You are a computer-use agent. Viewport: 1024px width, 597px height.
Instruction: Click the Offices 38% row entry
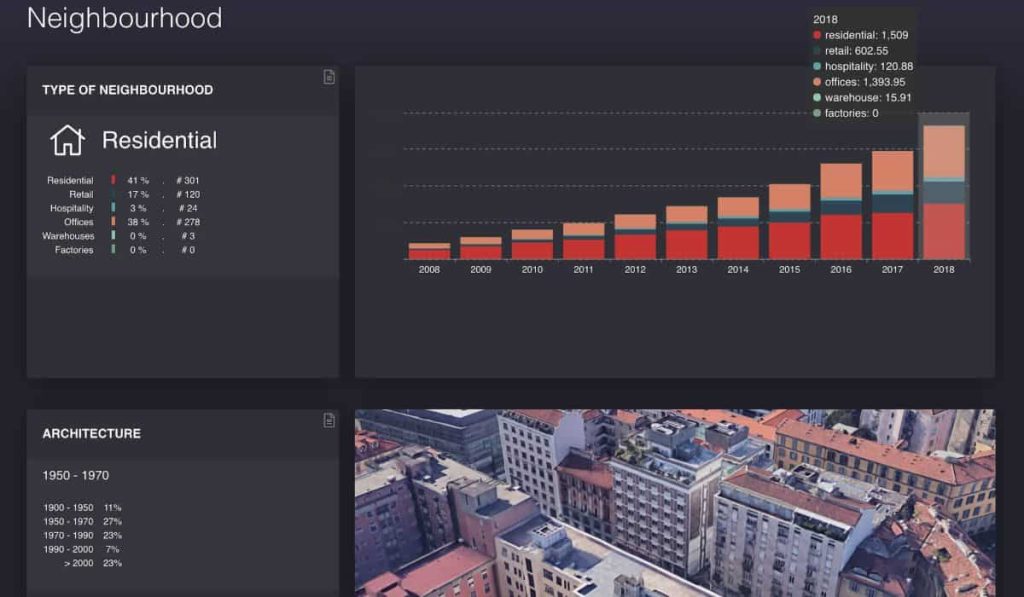(x=120, y=223)
